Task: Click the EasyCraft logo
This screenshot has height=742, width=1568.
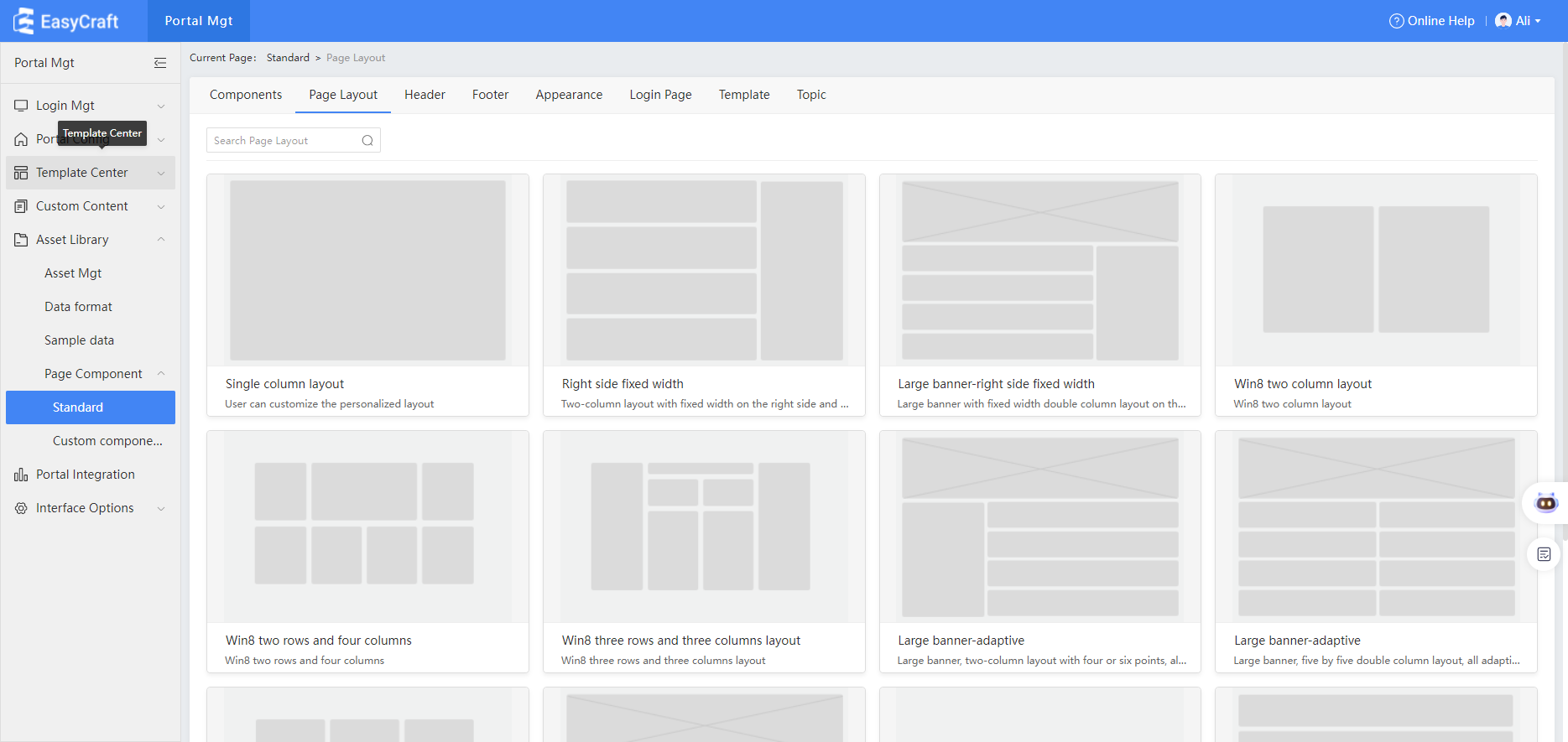Action: [66, 21]
